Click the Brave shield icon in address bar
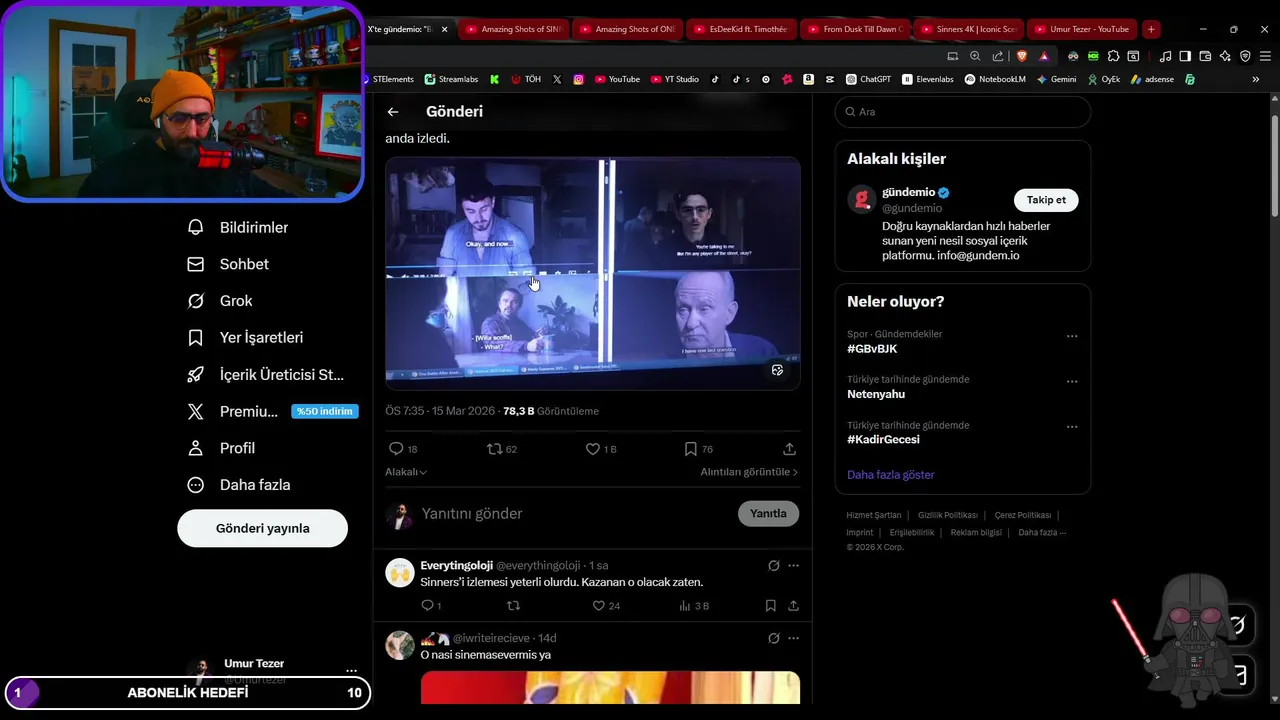The image size is (1280, 720). coord(1021,56)
